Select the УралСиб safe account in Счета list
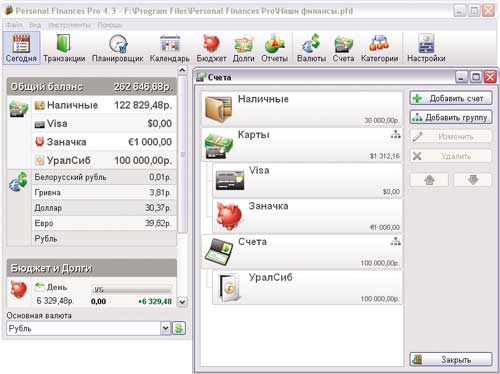This screenshot has height=374, width=500. click(307, 287)
